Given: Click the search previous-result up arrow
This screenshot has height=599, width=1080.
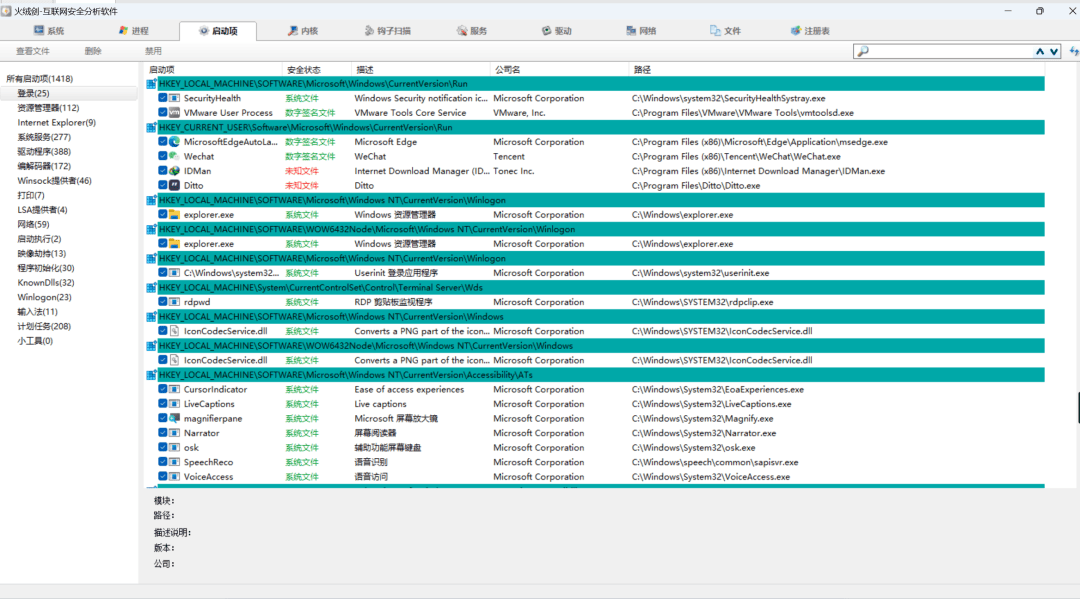Looking at the screenshot, I should pyautogui.click(x=1039, y=52).
